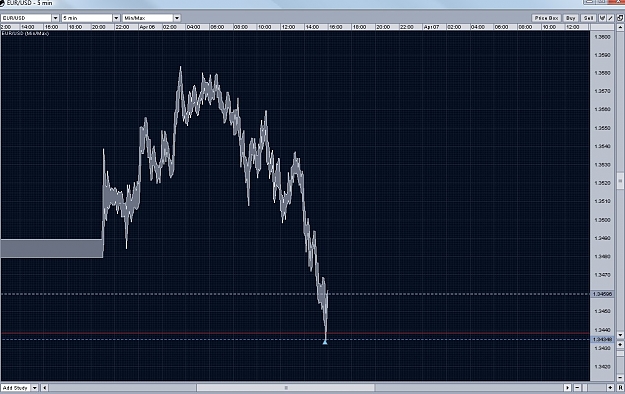Click the detach chart window icon
This screenshot has width=625, height=394.
click(620, 18)
